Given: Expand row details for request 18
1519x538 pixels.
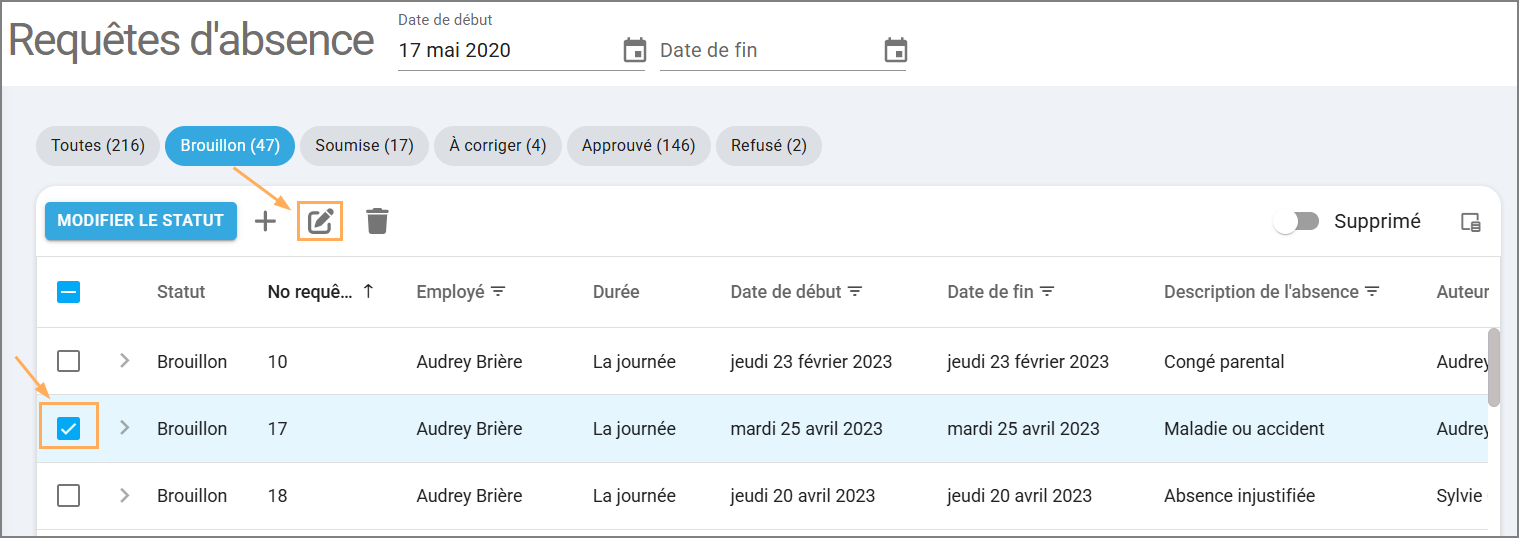Looking at the screenshot, I should pos(125,495).
